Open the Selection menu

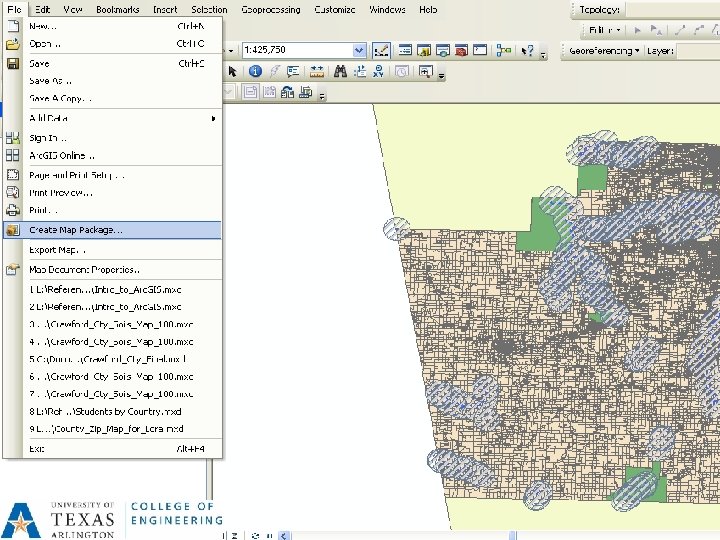pos(209,9)
